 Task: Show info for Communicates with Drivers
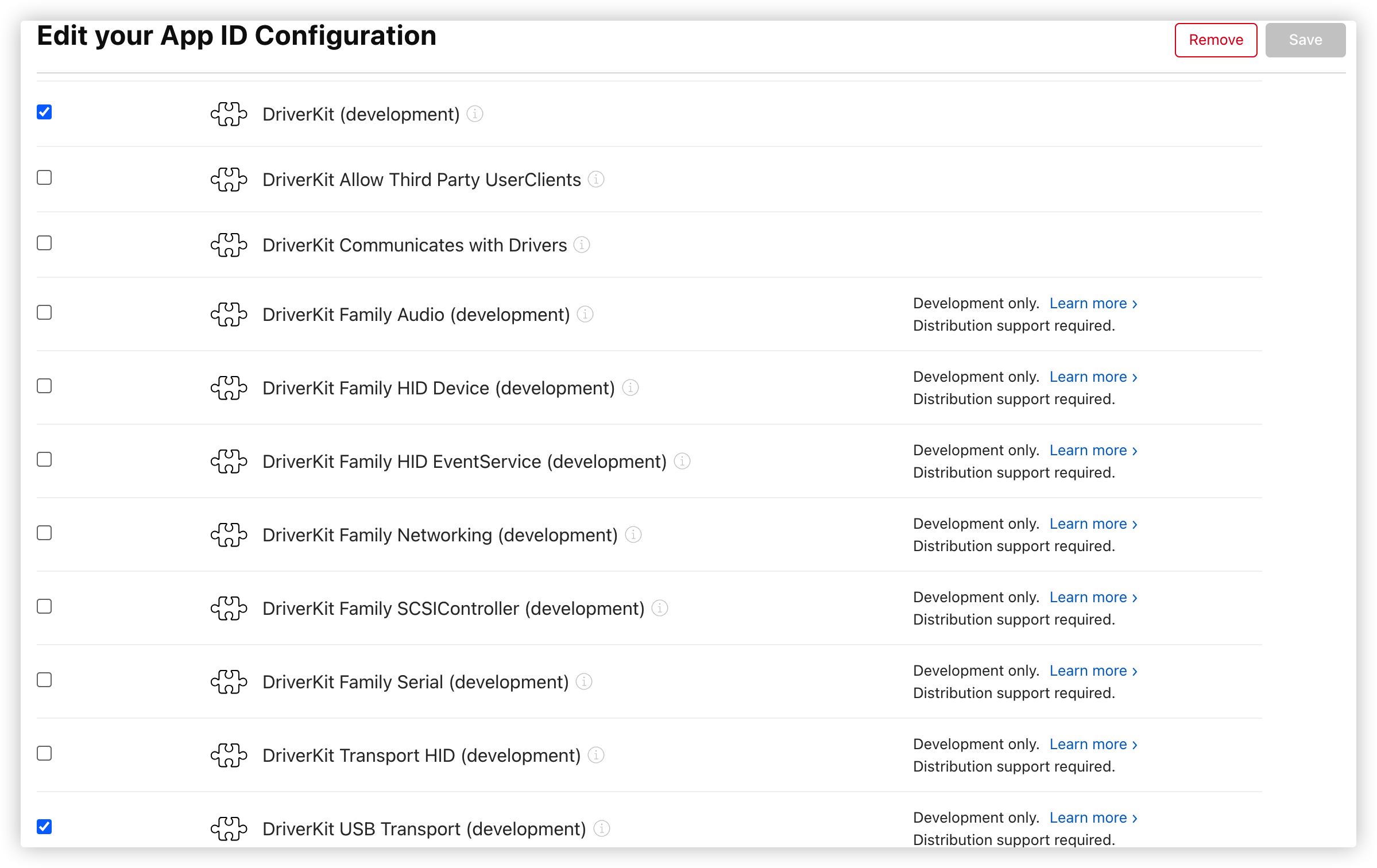pyautogui.click(x=582, y=245)
